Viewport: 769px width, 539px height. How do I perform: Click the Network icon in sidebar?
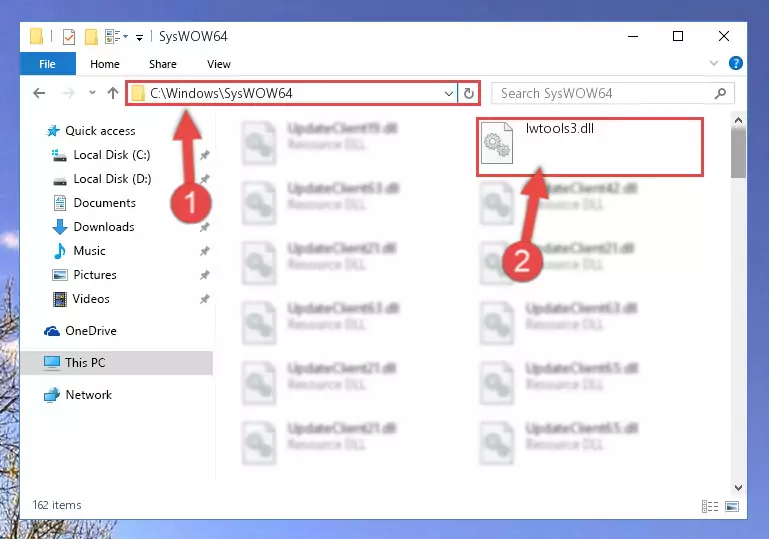click(51, 395)
